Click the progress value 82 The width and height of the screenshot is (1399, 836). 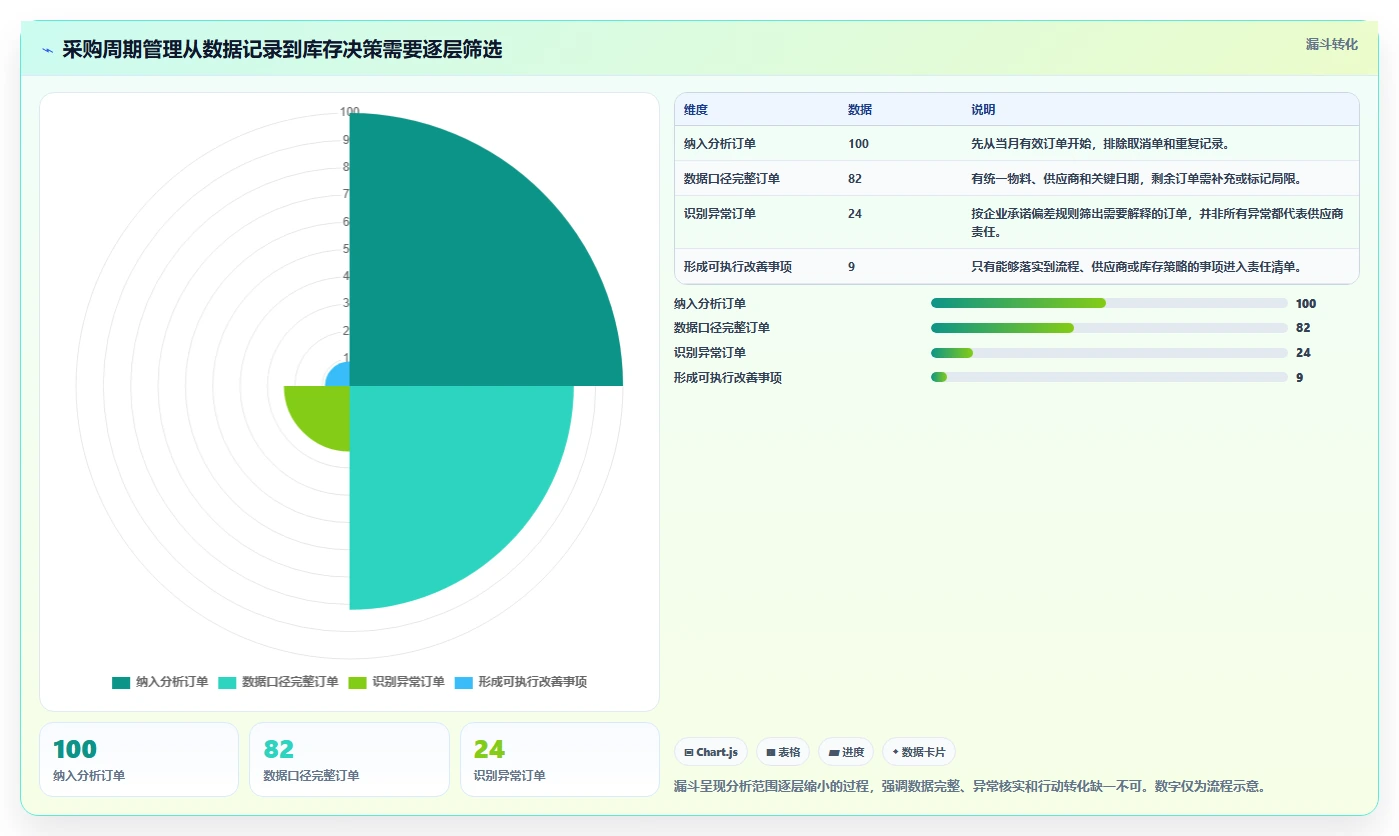1303,328
